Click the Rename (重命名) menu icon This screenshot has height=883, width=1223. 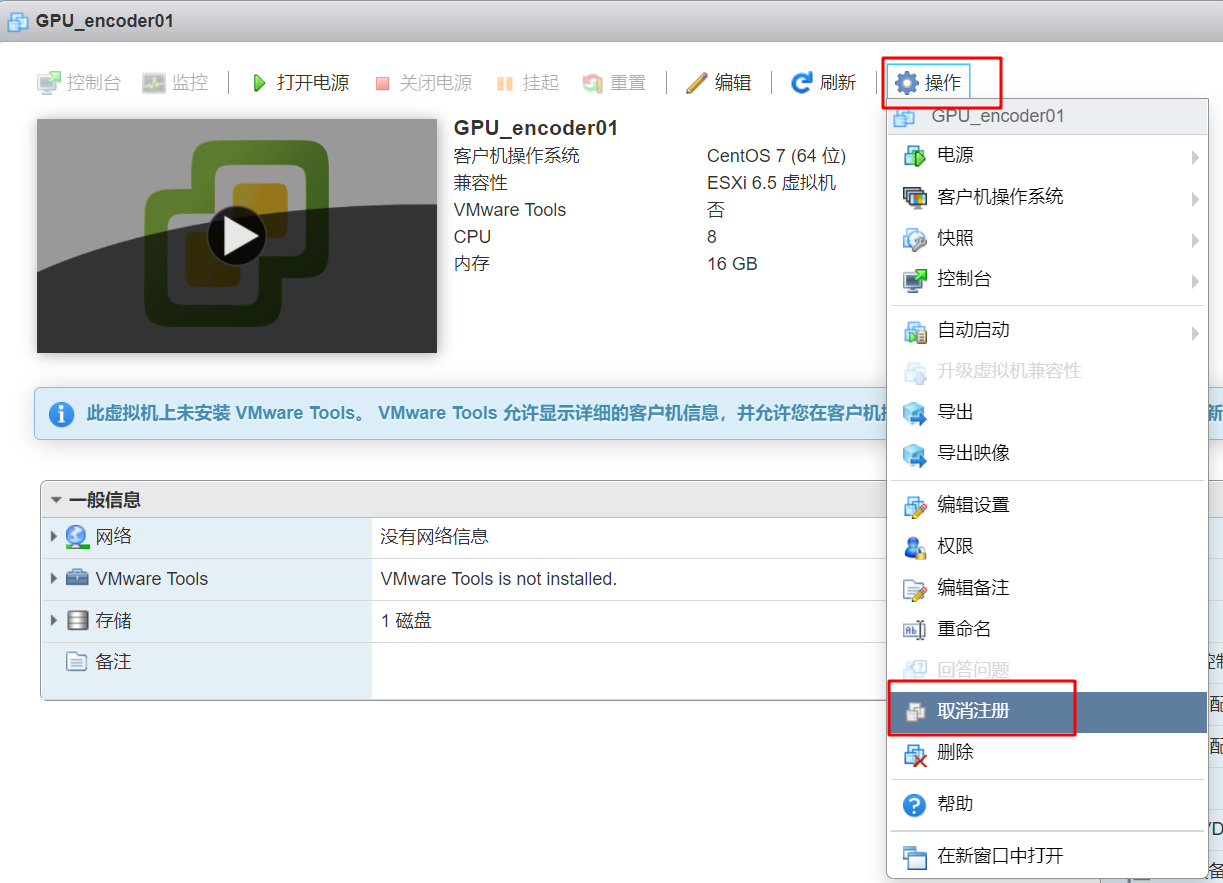pos(915,630)
